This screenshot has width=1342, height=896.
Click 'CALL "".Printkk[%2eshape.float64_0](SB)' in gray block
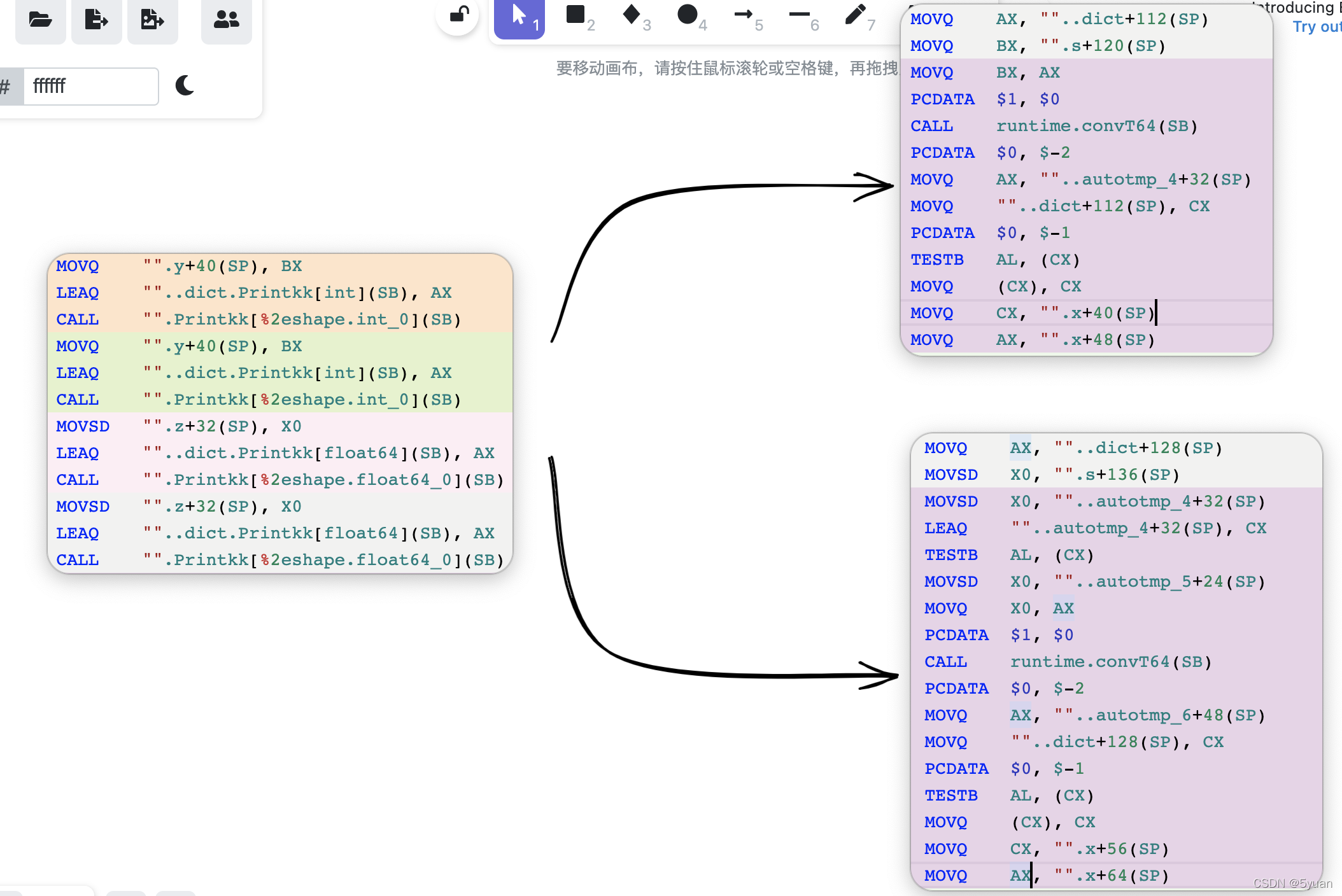[280, 560]
